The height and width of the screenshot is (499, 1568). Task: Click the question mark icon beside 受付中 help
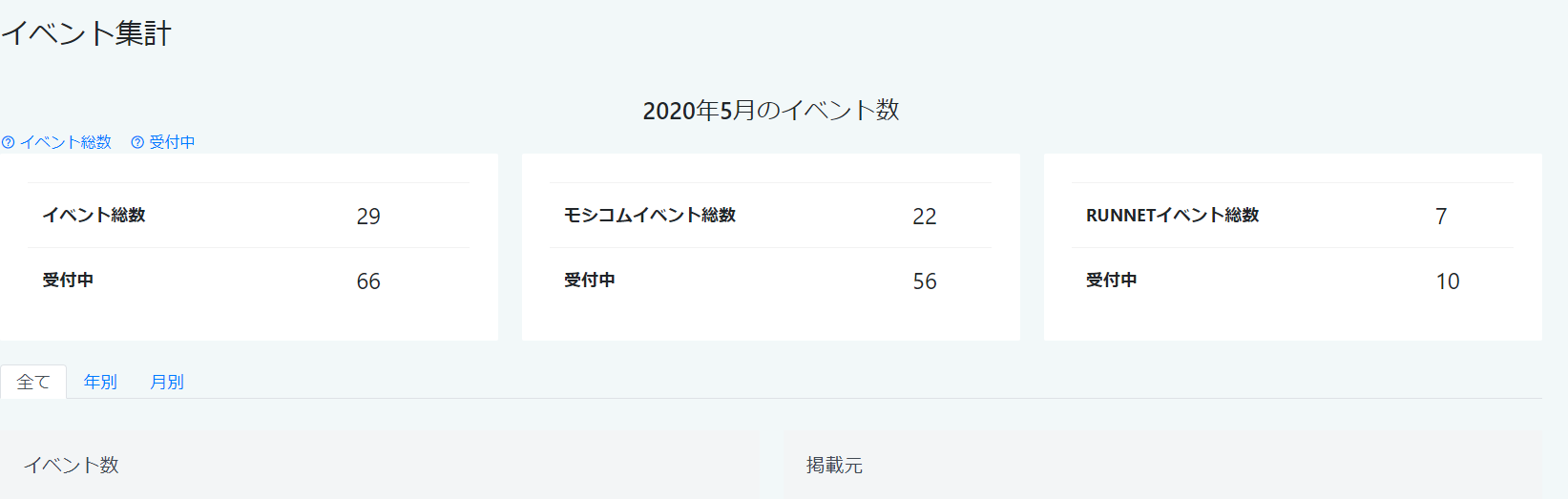[137, 142]
